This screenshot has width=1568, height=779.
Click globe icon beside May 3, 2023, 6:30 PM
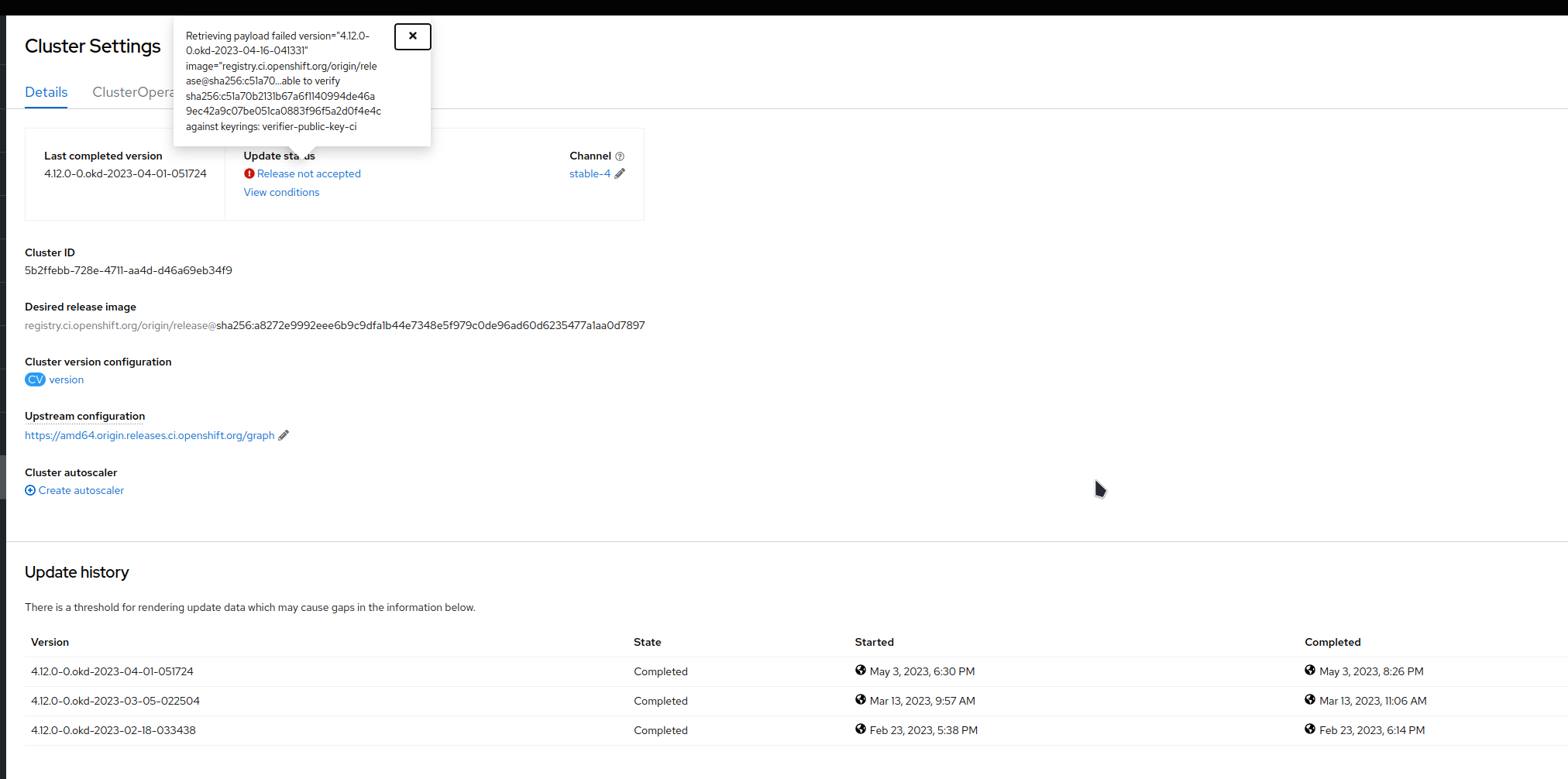pyautogui.click(x=861, y=671)
